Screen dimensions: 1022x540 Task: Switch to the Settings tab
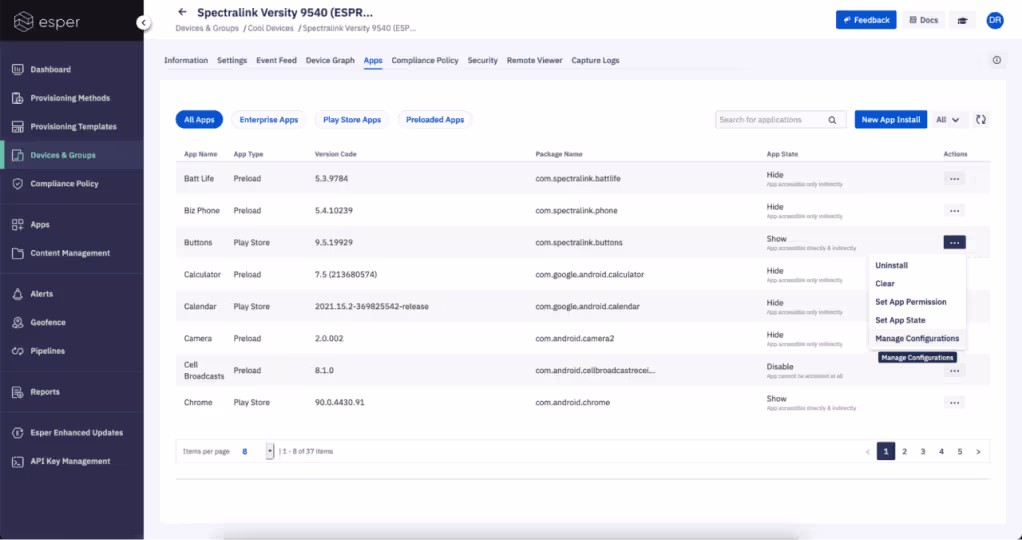pos(232,60)
